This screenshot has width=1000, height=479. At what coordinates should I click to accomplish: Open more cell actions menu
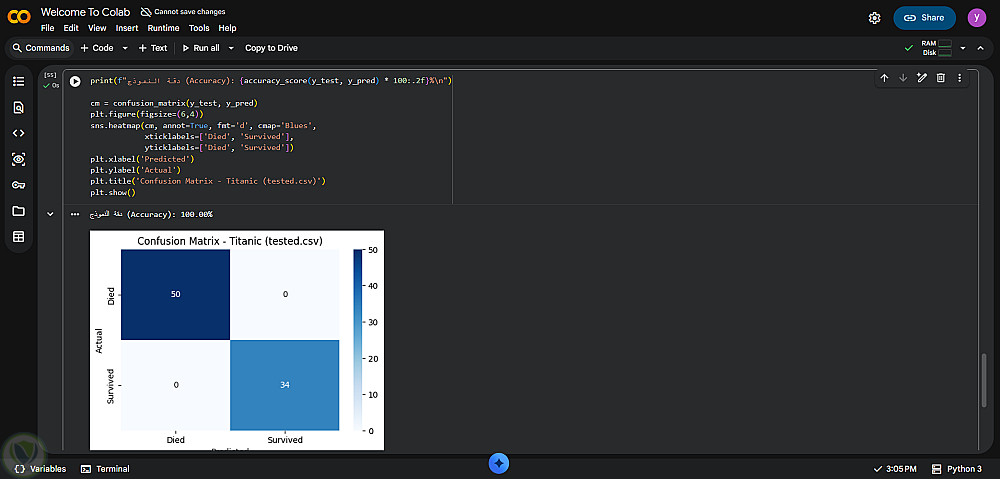[959, 78]
